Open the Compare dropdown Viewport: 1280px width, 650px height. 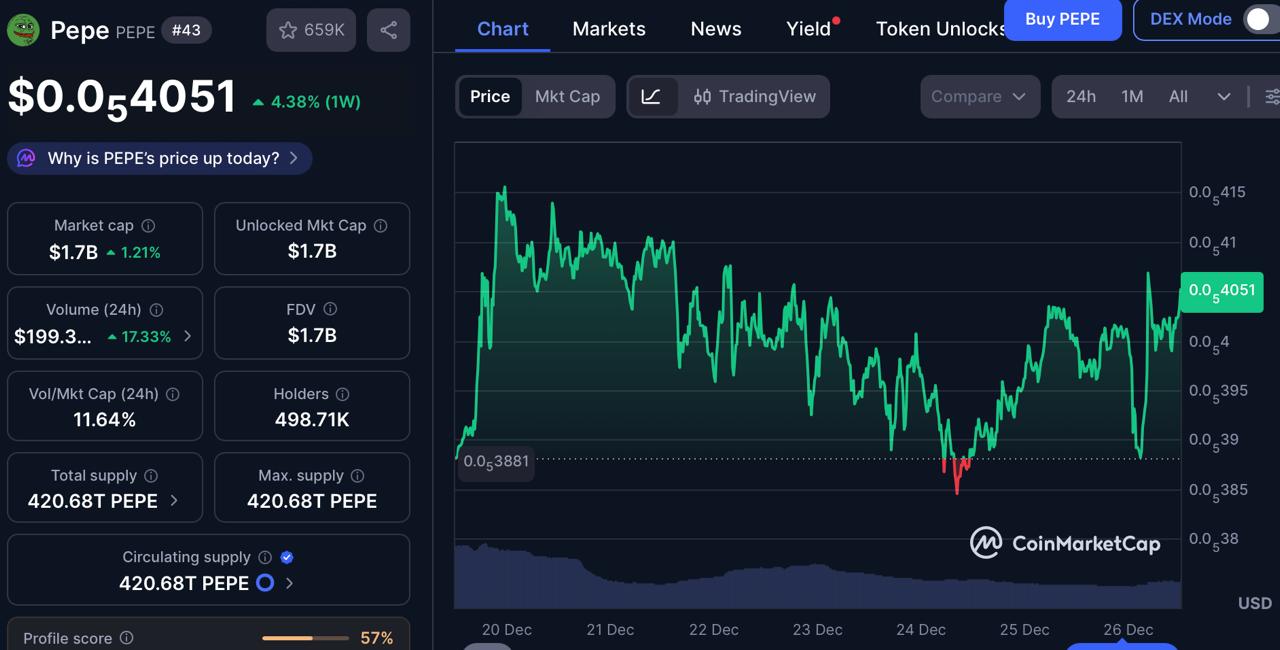tap(979, 96)
